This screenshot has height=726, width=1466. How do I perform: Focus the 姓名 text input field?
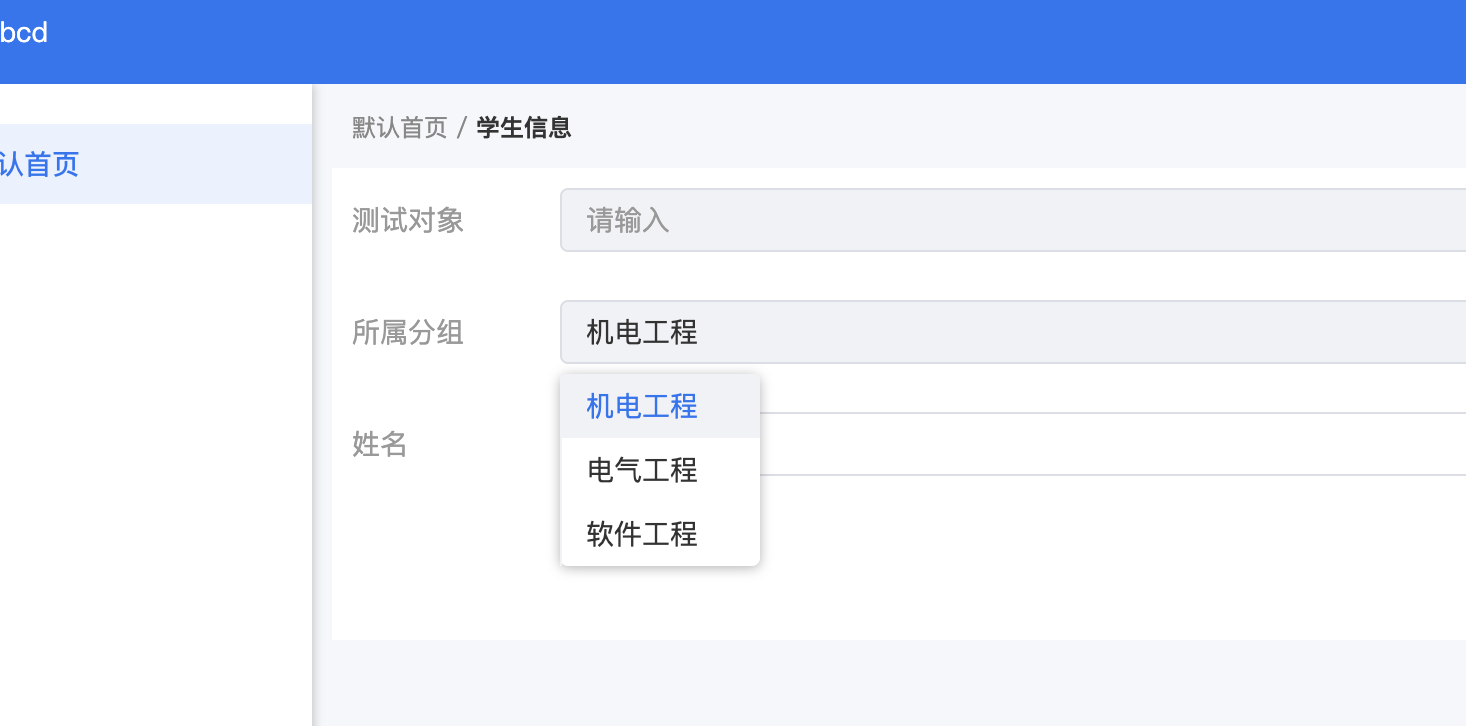pyautogui.click(x=1113, y=444)
